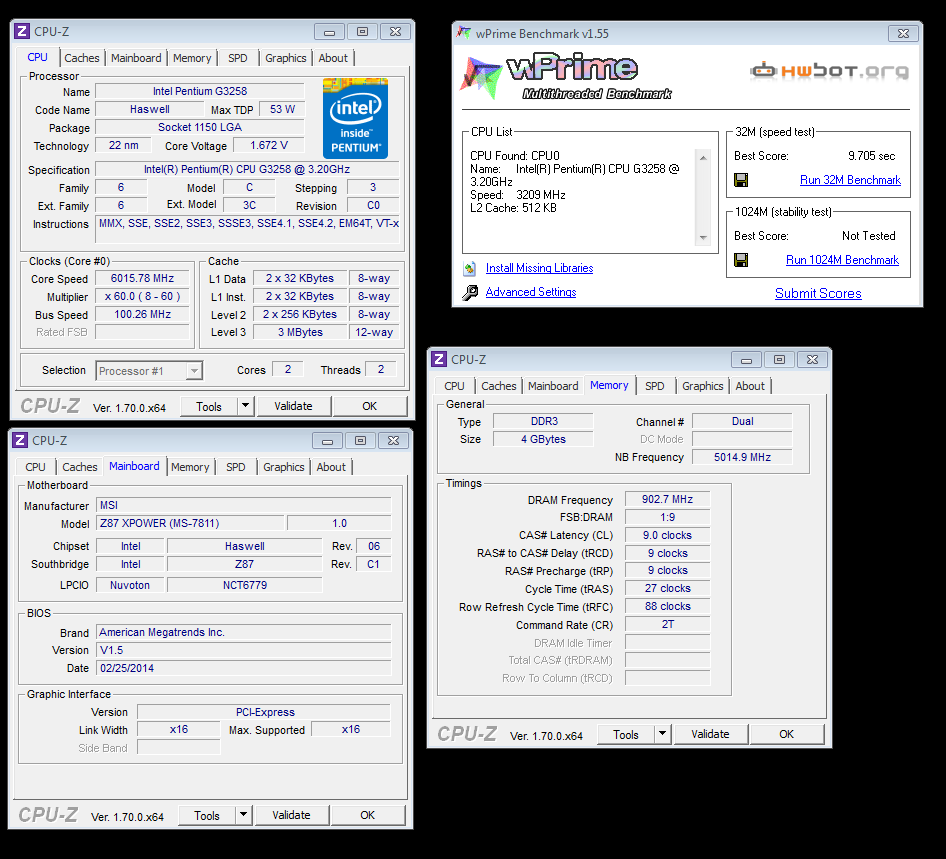Open Tools dropdown arrow in CPU window
Viewport: 946px width, 859px height.
(246, 406)
